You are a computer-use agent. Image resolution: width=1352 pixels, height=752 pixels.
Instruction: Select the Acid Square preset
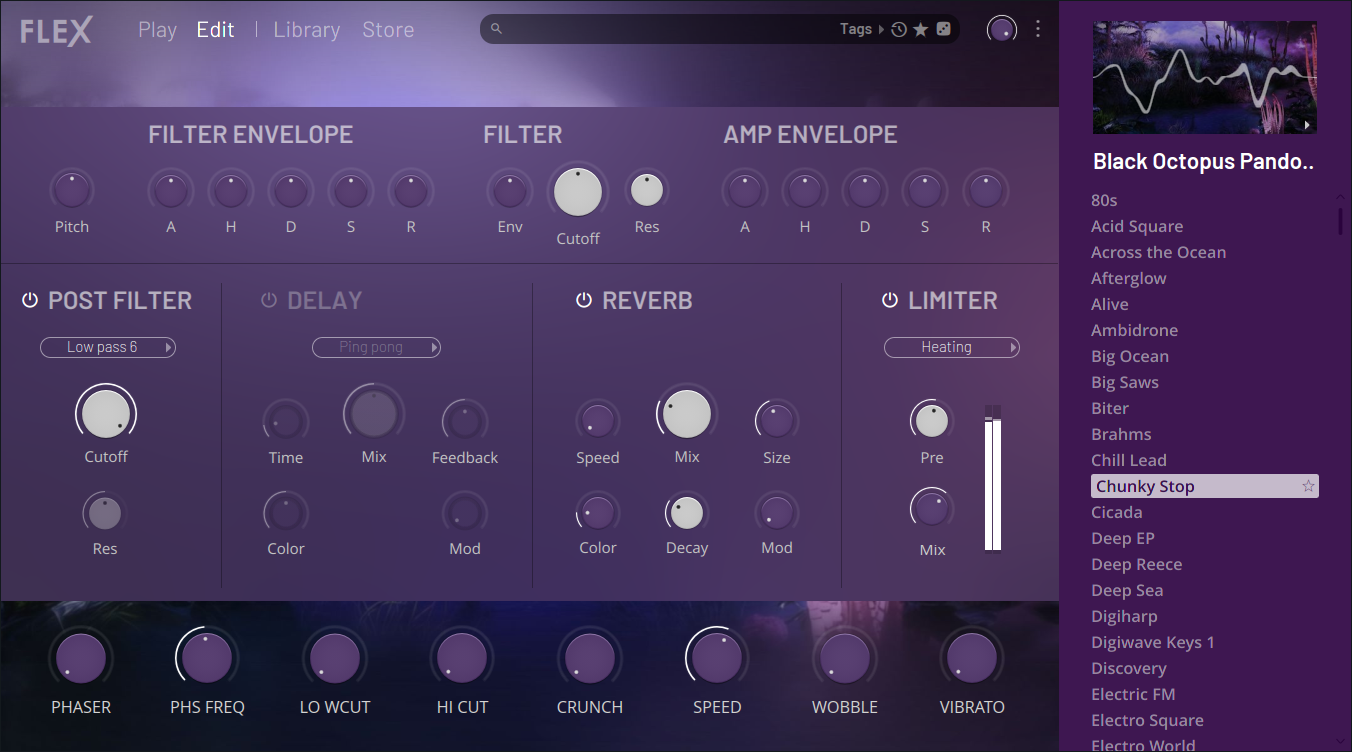[1137, 227]
